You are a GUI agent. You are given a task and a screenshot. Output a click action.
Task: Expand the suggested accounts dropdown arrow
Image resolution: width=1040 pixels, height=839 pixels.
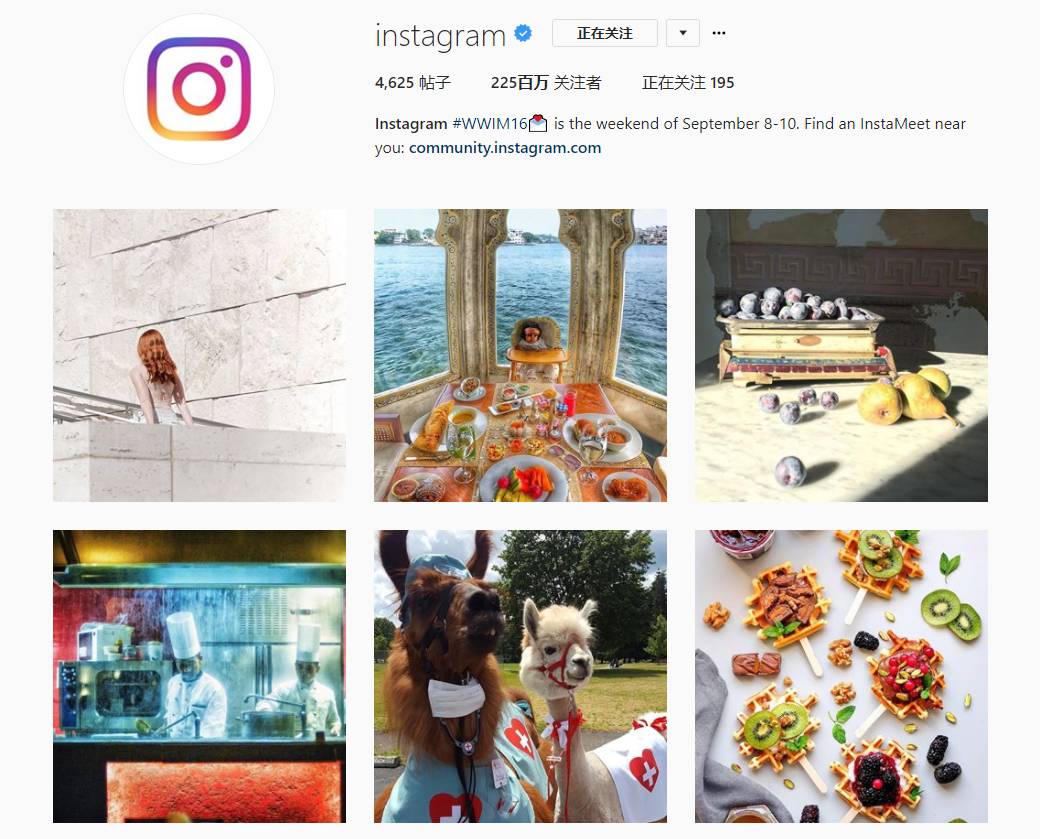point(682,33)
